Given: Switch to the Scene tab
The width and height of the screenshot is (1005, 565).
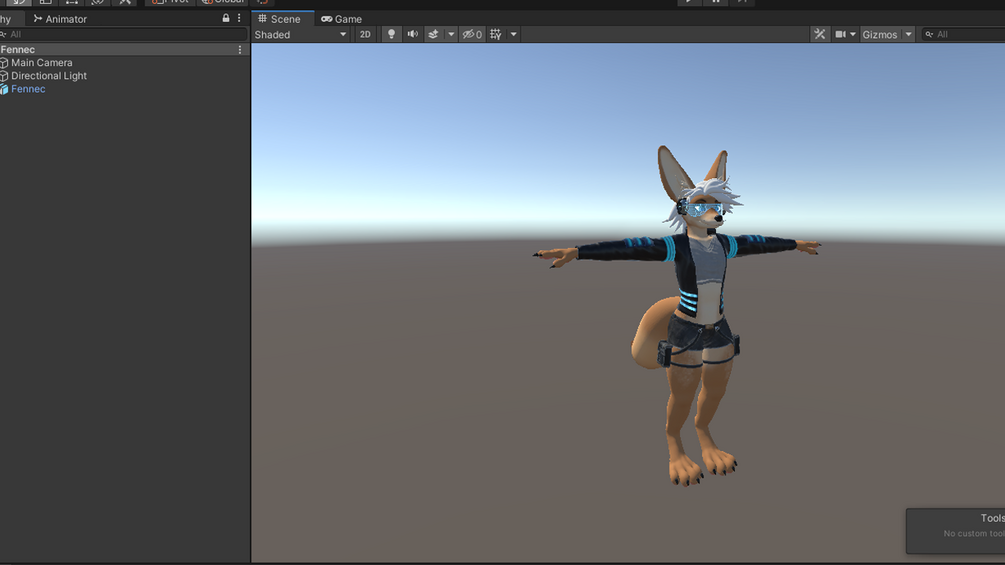Looking at the screenshot, I should click(x=279, y=19).
